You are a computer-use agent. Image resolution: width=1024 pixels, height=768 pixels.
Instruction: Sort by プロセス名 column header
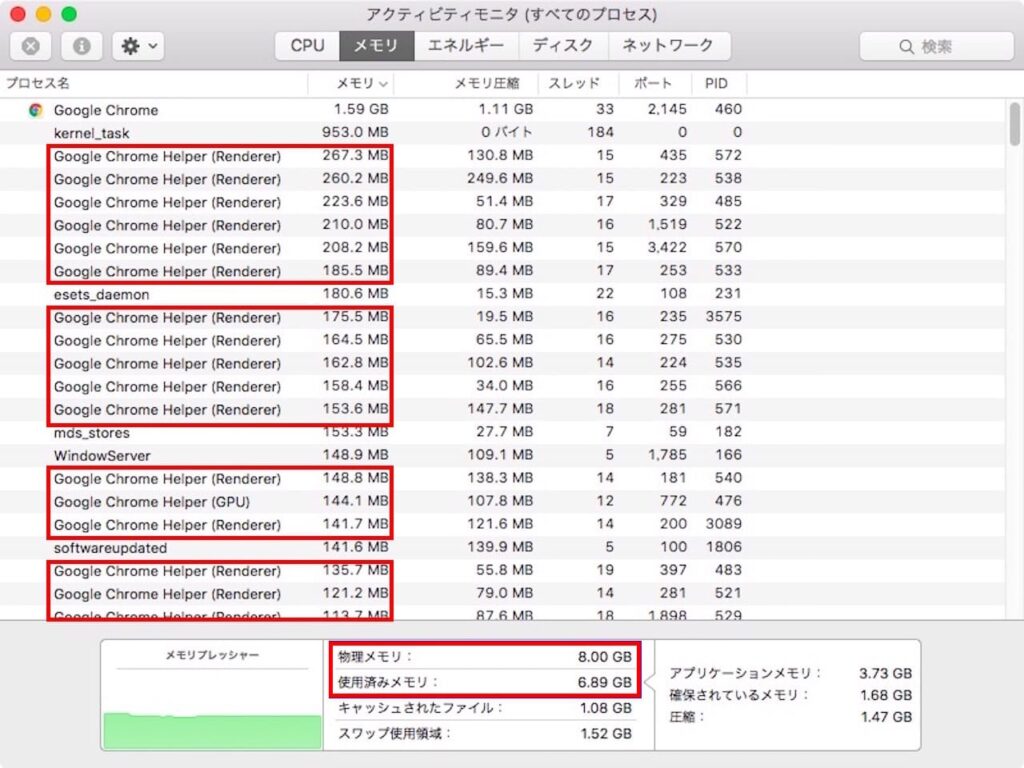click(x=154, y=84)
